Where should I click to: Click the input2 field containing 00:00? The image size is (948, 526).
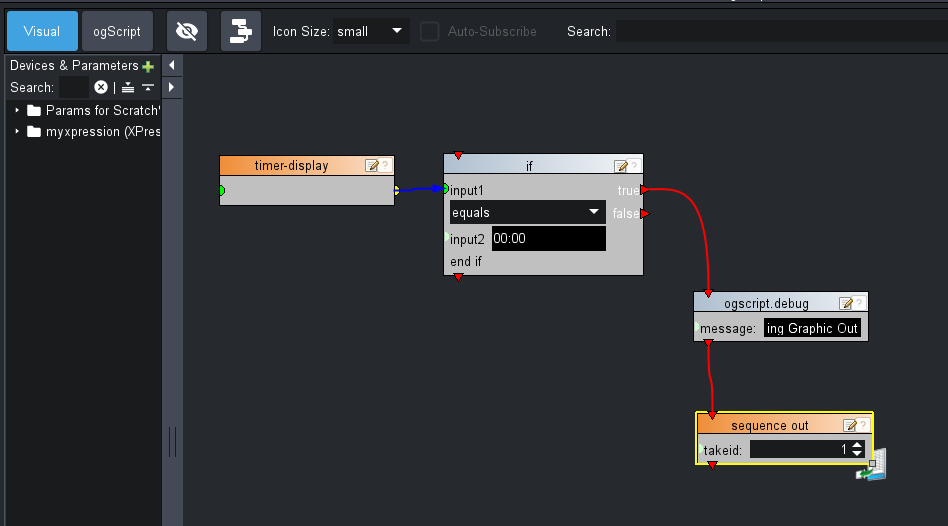548,238
